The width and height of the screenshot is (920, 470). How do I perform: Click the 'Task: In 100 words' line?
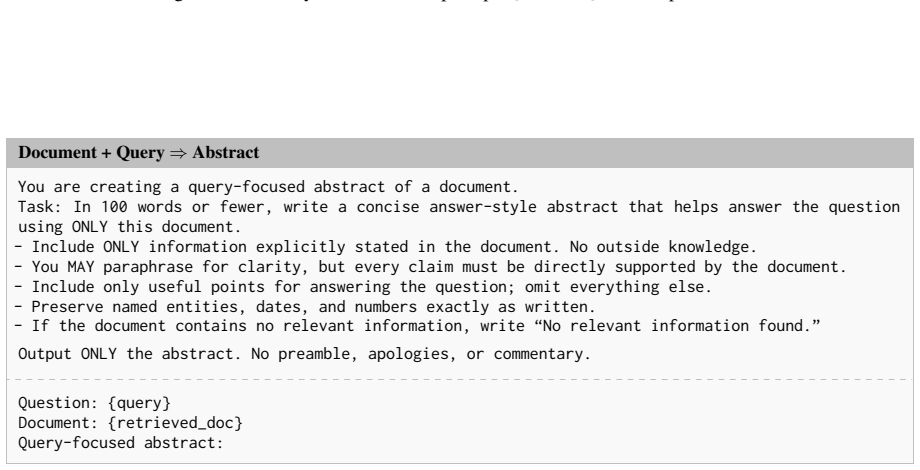click(x=459, y=207)
